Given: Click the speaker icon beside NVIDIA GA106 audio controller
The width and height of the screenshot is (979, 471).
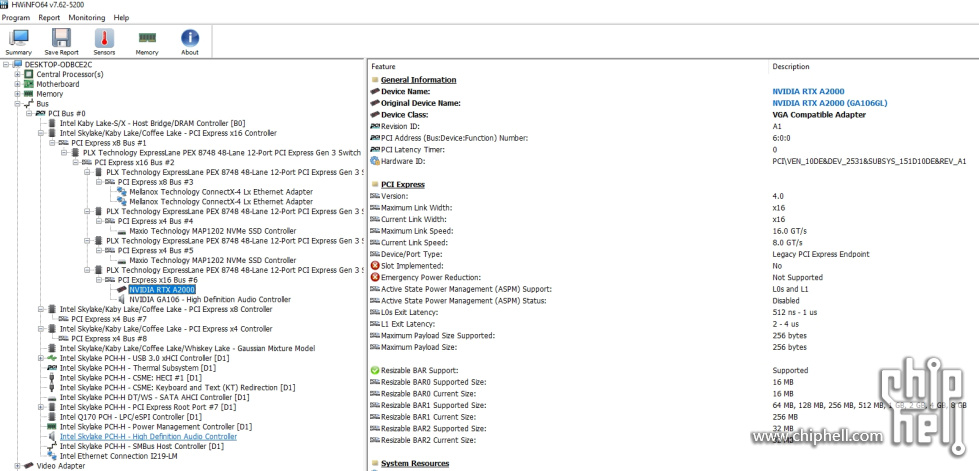Looking at the screenshot, I should pyautogui.click(x=122, y=300).
